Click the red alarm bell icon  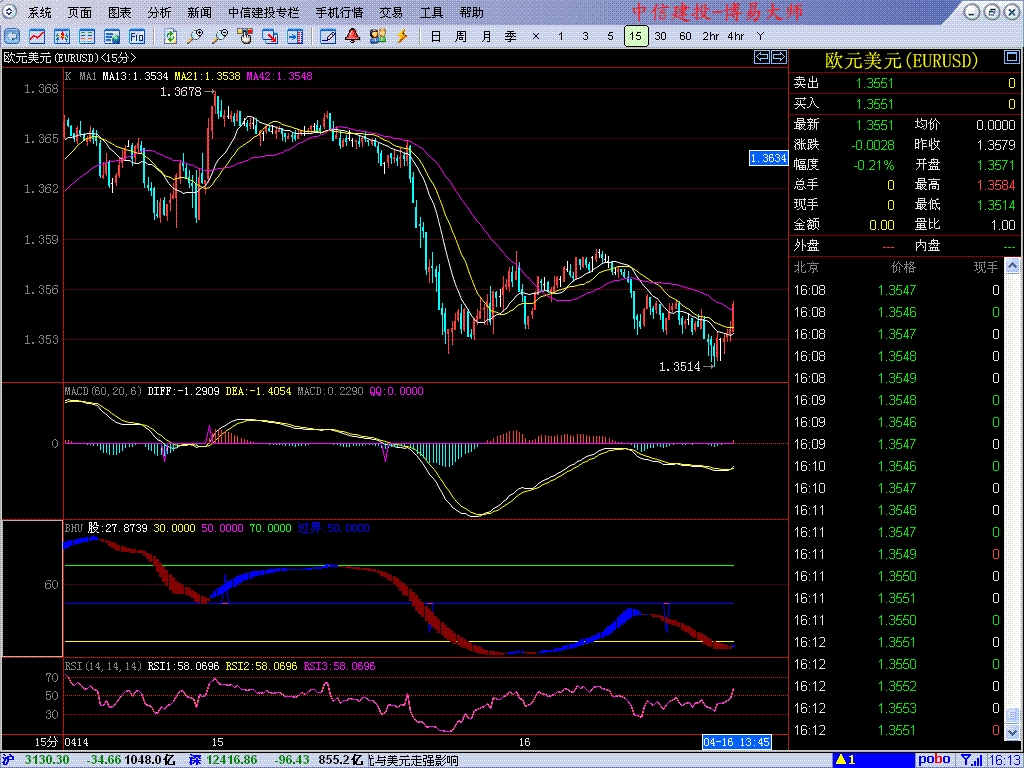tap(352, 36)
